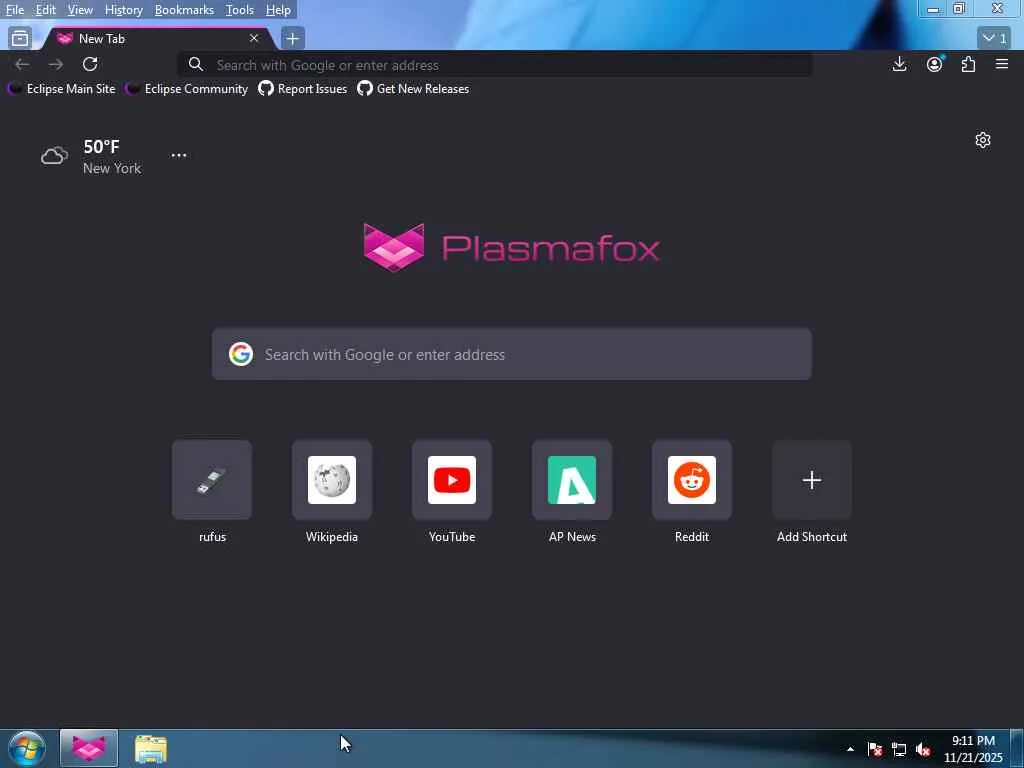Open new tab personalize gear icon
The width and height of the screenshot is (1024, 768).
tap(982, 140)
